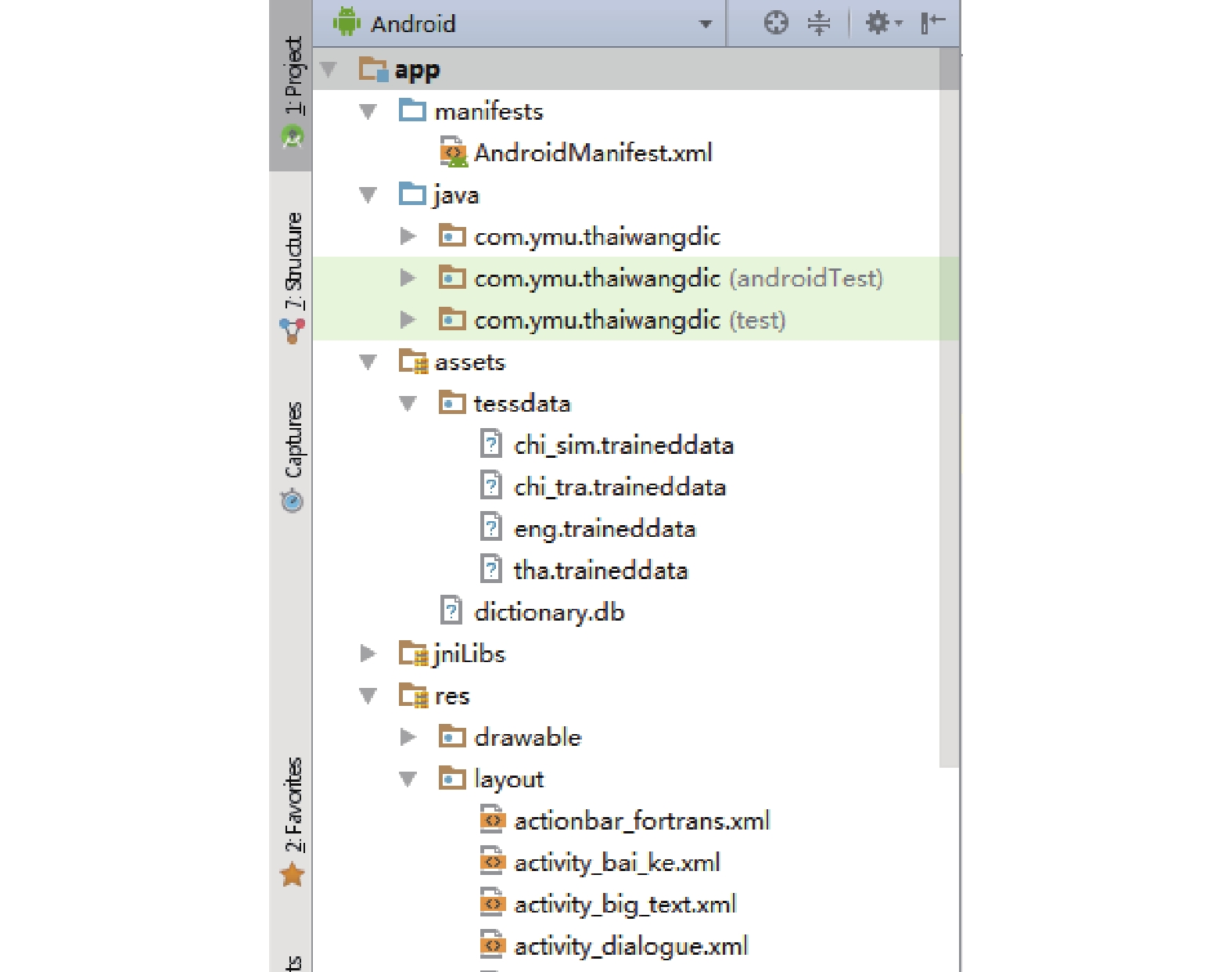Click the project tree vertical scrollbar
1232x972 pixels.
[x=949, y=407]
